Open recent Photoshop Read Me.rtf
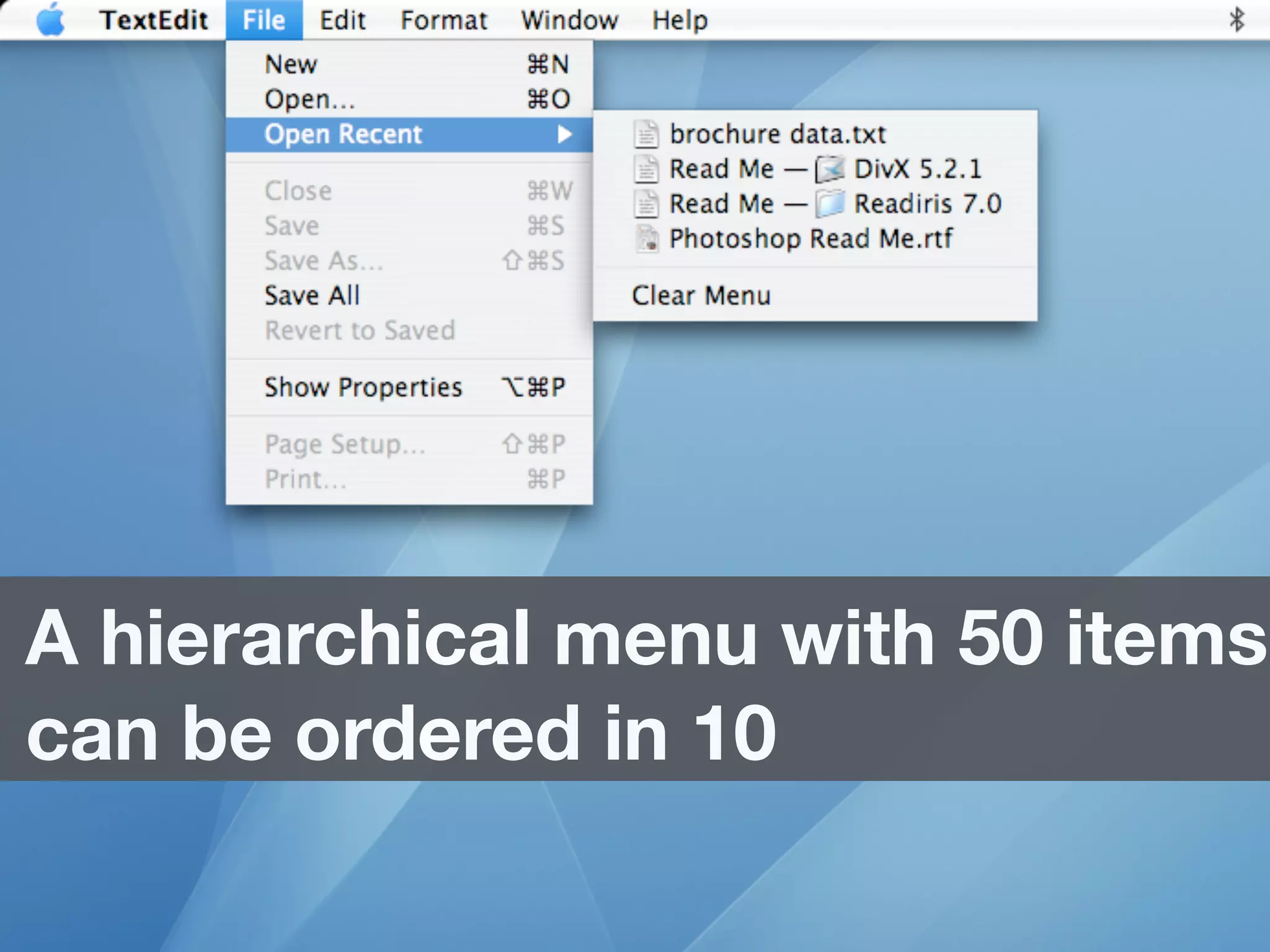 [815, 239]
